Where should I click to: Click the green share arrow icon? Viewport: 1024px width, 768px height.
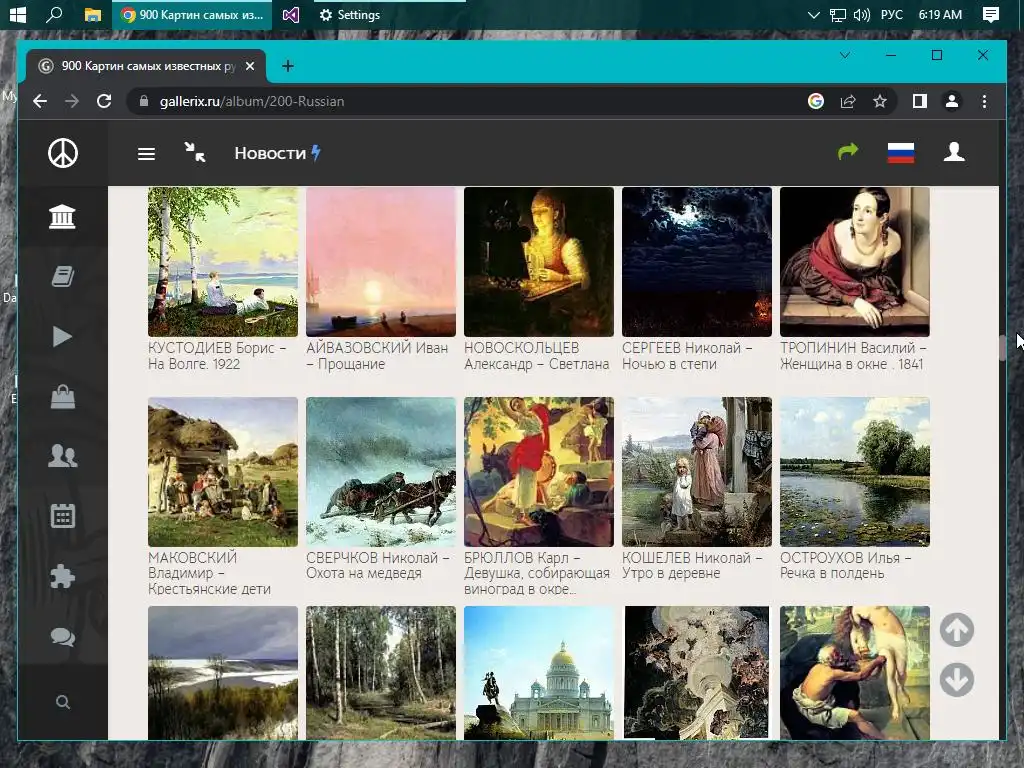click(x=848, y=152)
